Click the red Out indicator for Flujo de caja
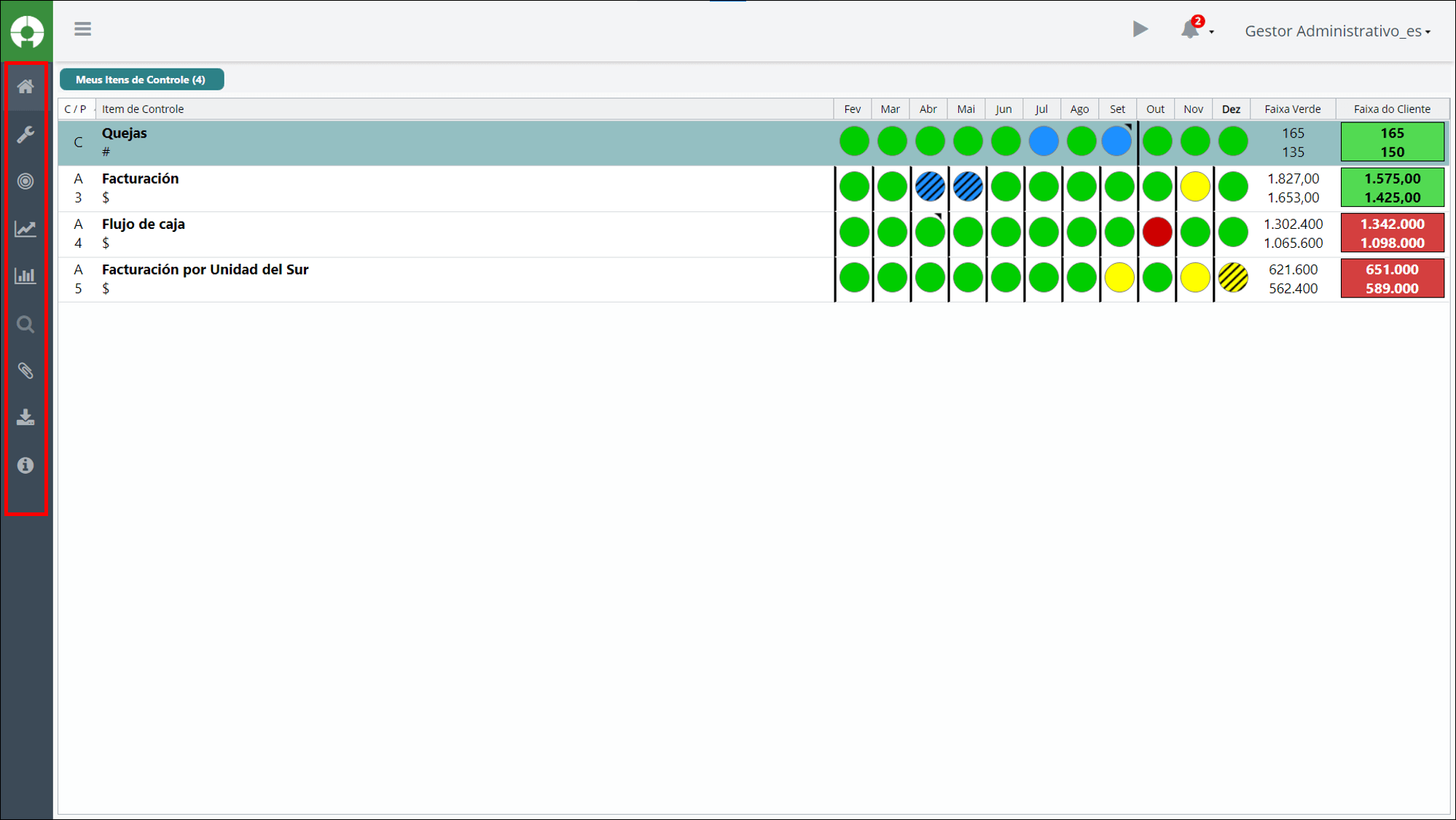This screenshot has width=1456, height=820. pos(1156,233)
